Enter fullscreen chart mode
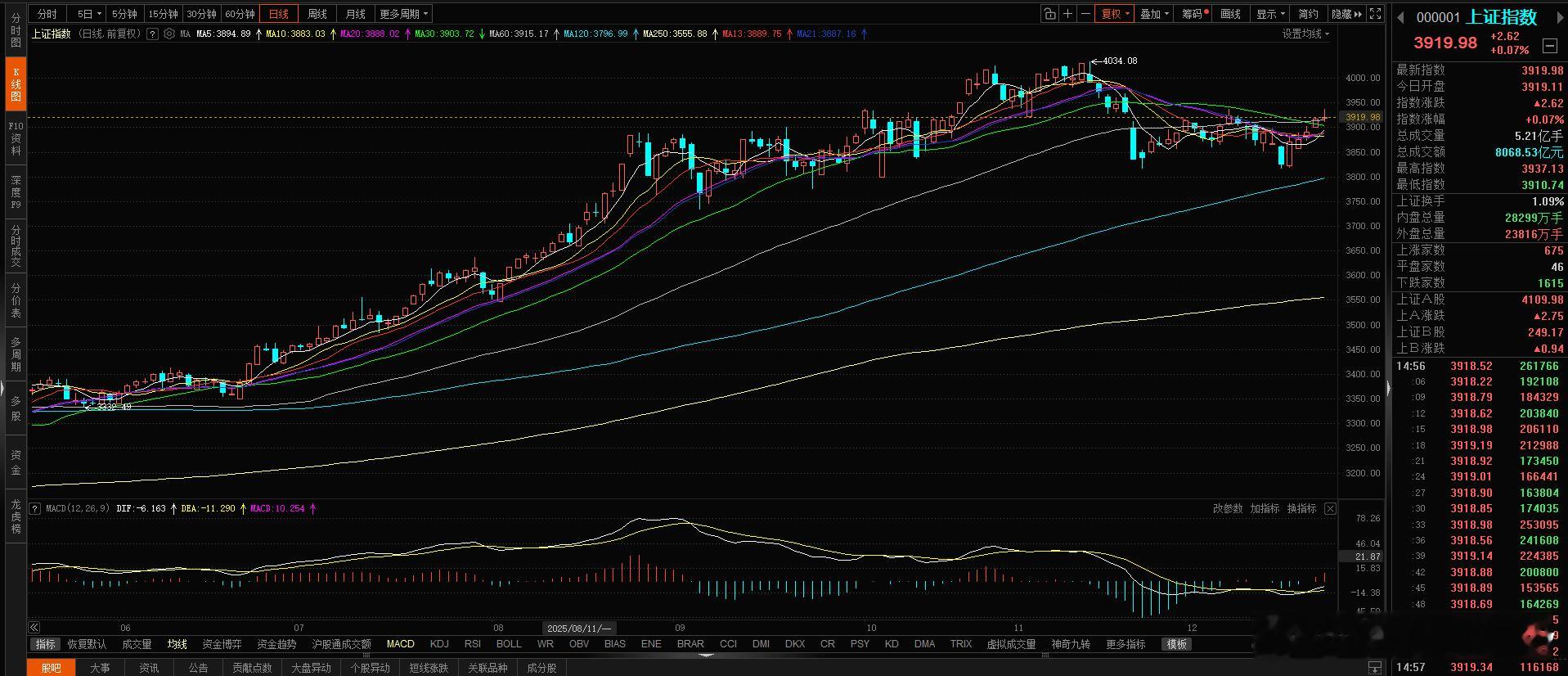Screen dimensions: 1568x676 (1376, 14)
